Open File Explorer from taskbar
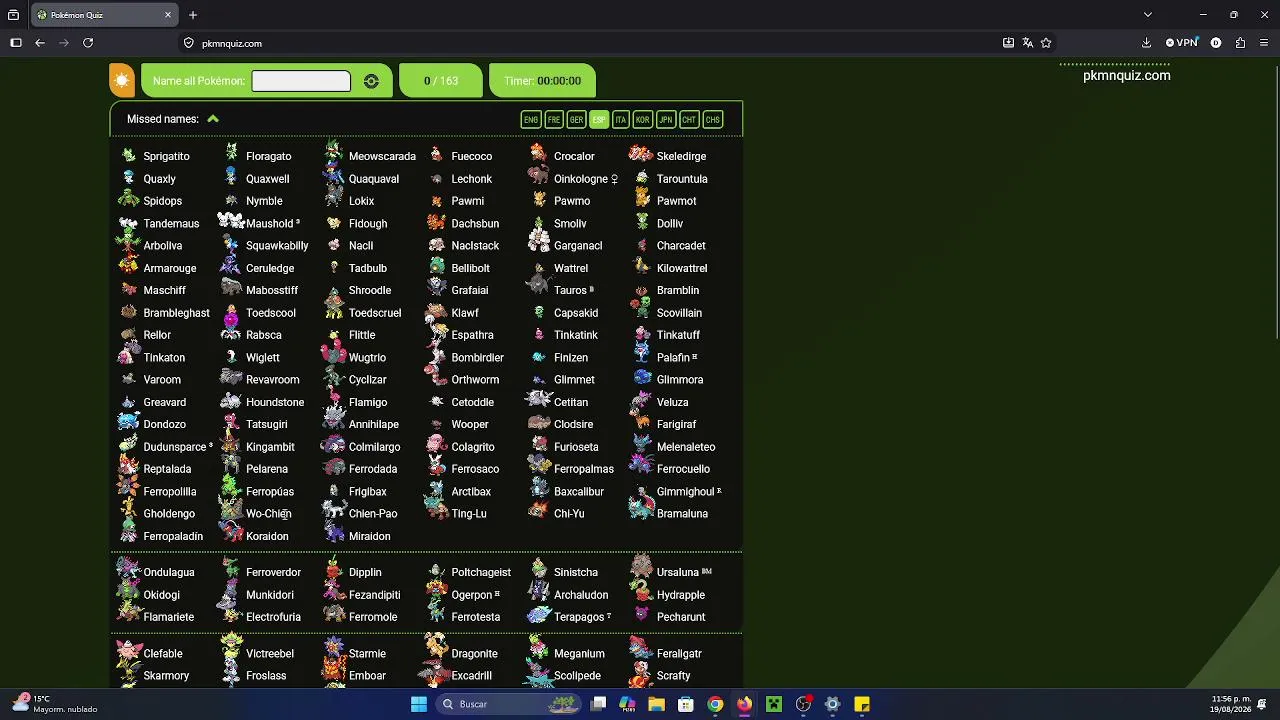Image resolution: width=1280 pixels, height=720 pixels. coord(656,704)
